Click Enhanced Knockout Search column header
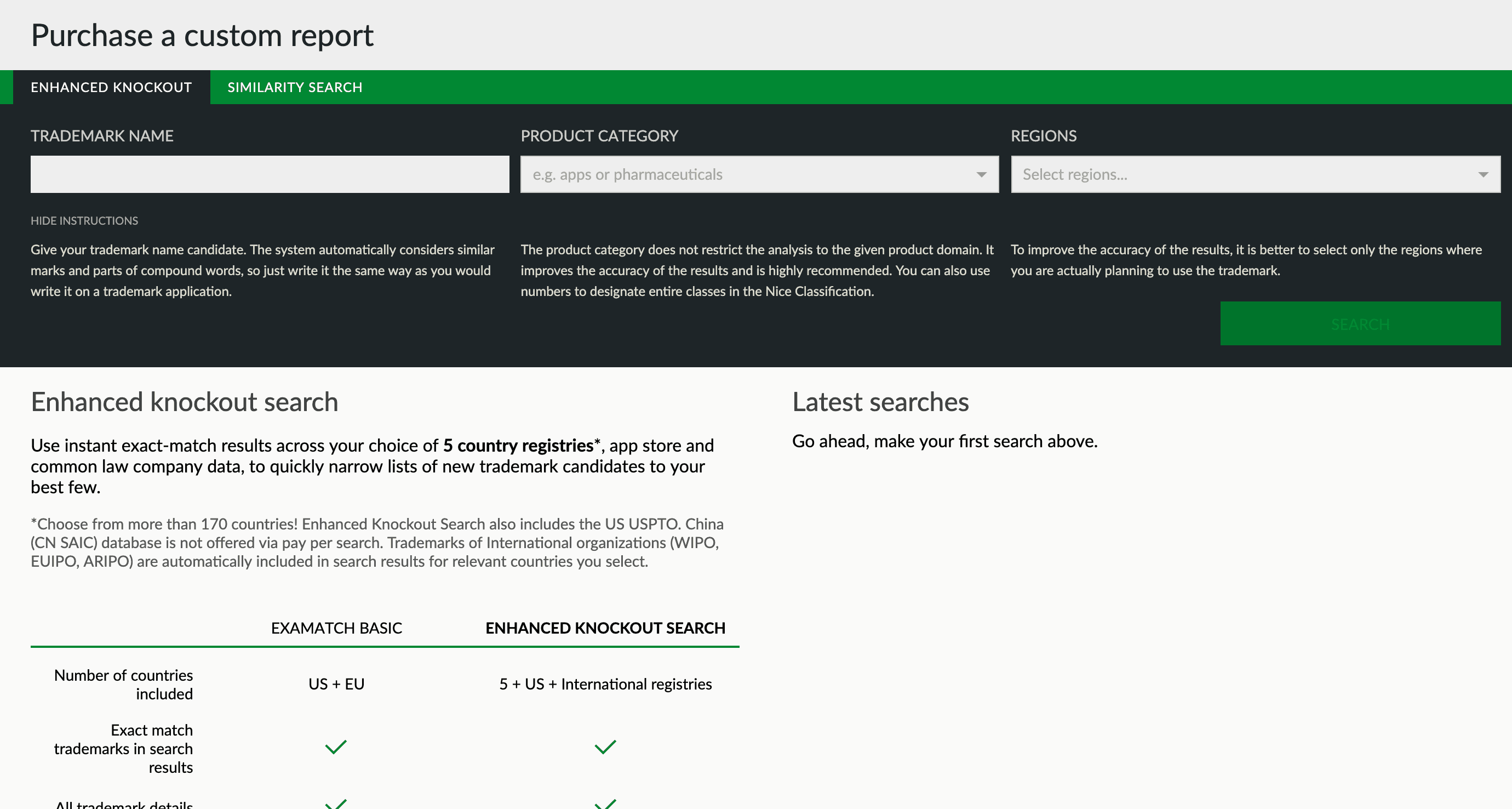The width and height of the screenshot is (1512, 809). pyautogui.click(x=605, y=628)
